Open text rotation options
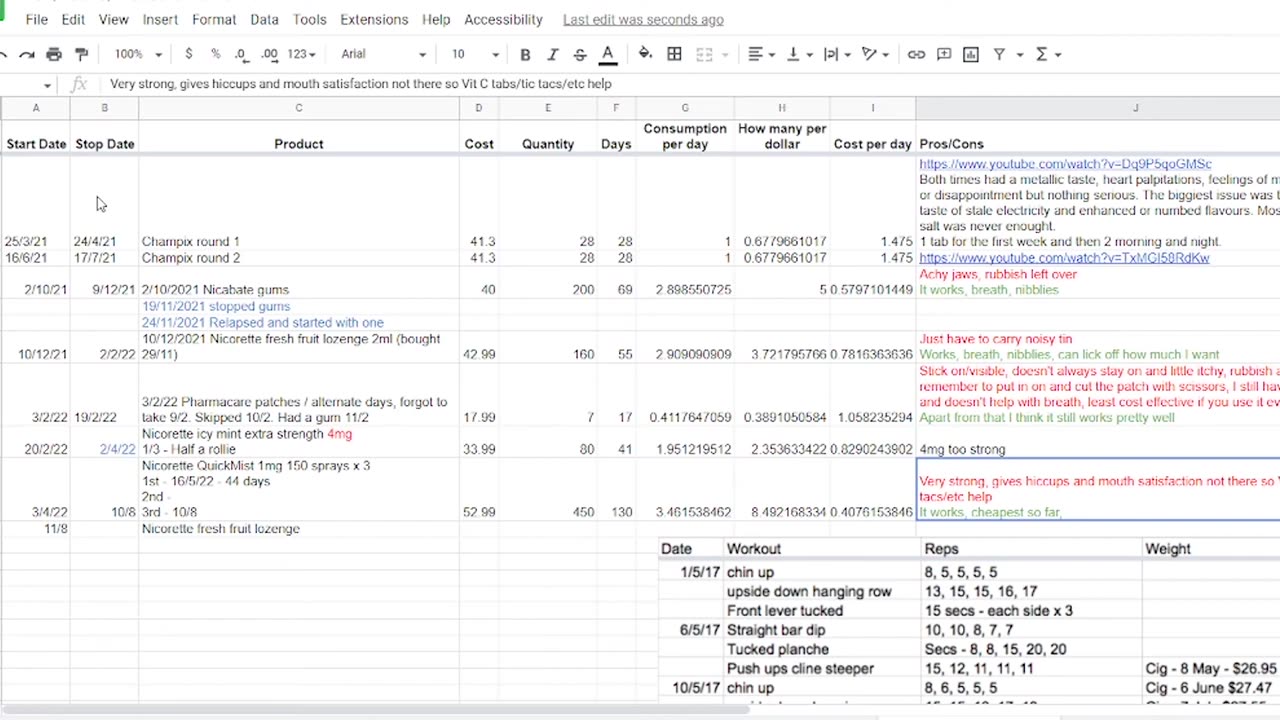1280x720 pixels. pos(874,54)
